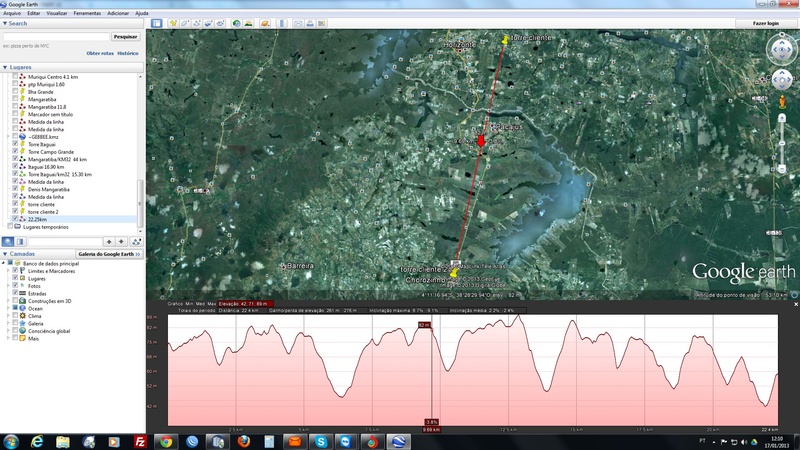Collapse Banco de dados principal node
The height and width of the screenshot is (450, 800).
click(4, 264)
